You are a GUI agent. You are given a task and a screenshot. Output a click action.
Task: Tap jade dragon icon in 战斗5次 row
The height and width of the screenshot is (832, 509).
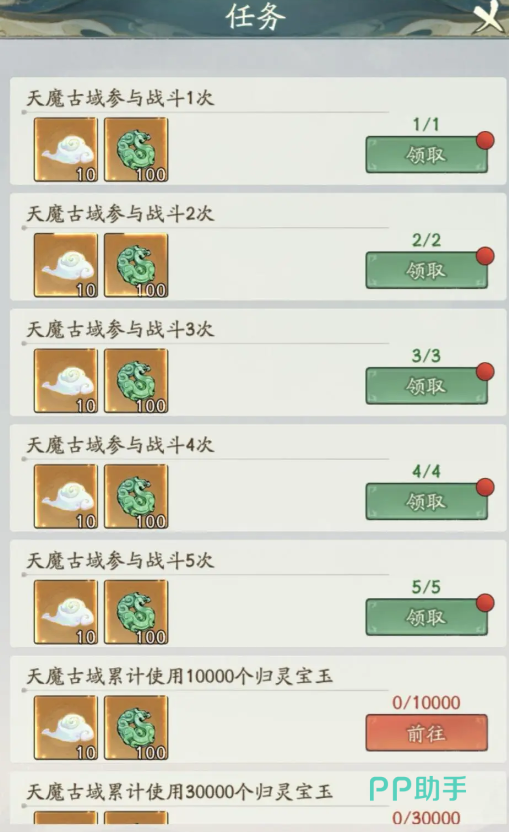point(136,612)
